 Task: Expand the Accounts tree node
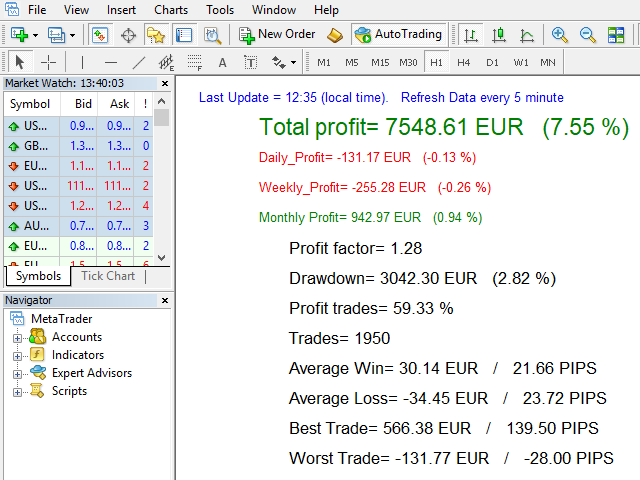tap(17, 338)
